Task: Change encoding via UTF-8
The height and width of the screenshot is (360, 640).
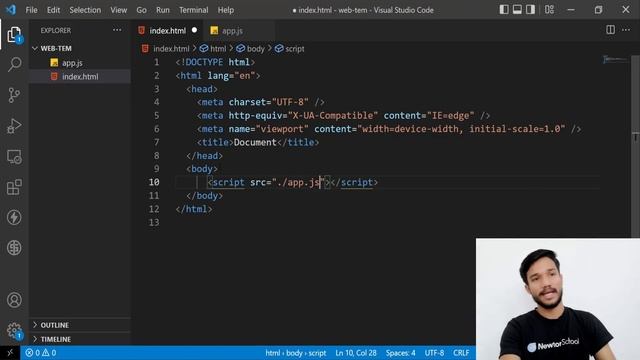Action: pyautogui.click(x=434, y=353)
